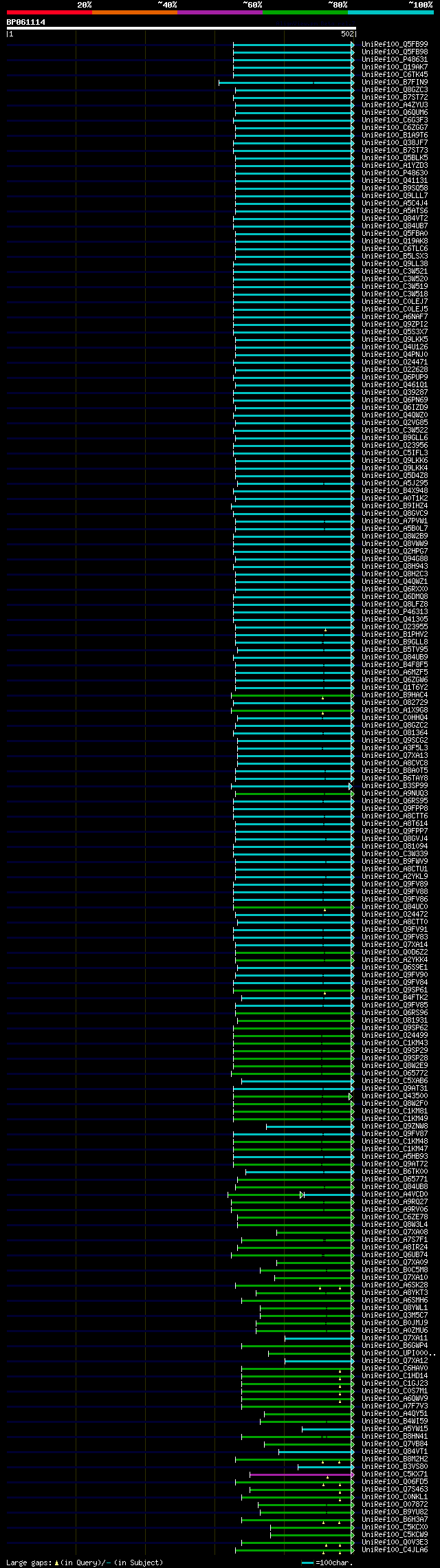Click arrowhead ending the UniRef100_Q5FB98 alignment
440x1568 pixels.
coord(353,52)
